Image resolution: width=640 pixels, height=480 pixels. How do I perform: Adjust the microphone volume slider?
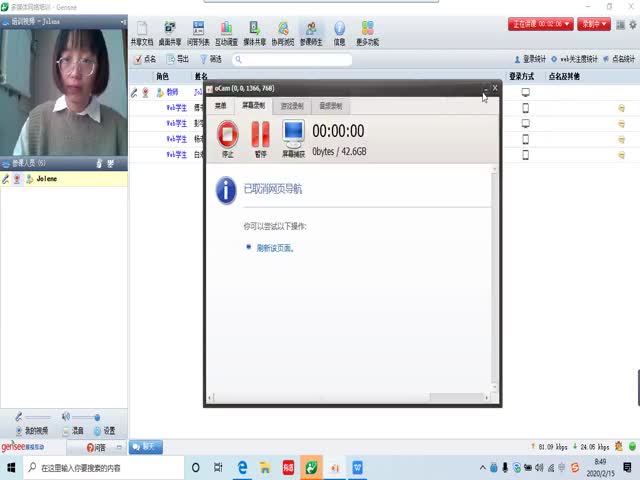(38, 417)
